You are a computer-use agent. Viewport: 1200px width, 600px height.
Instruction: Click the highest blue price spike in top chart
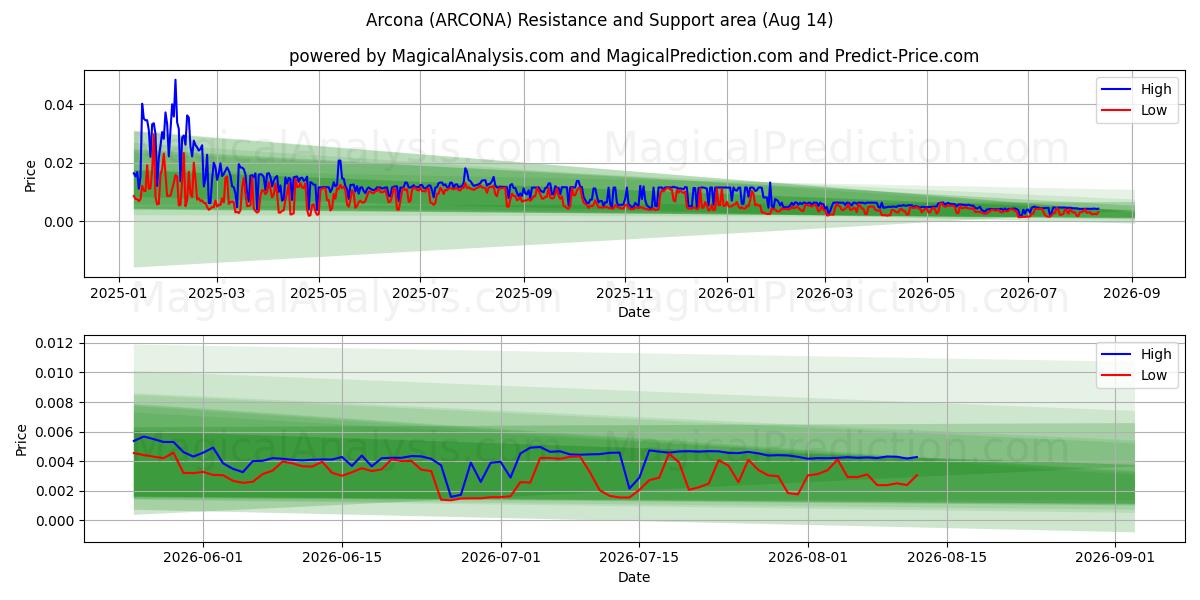[175, 81]
